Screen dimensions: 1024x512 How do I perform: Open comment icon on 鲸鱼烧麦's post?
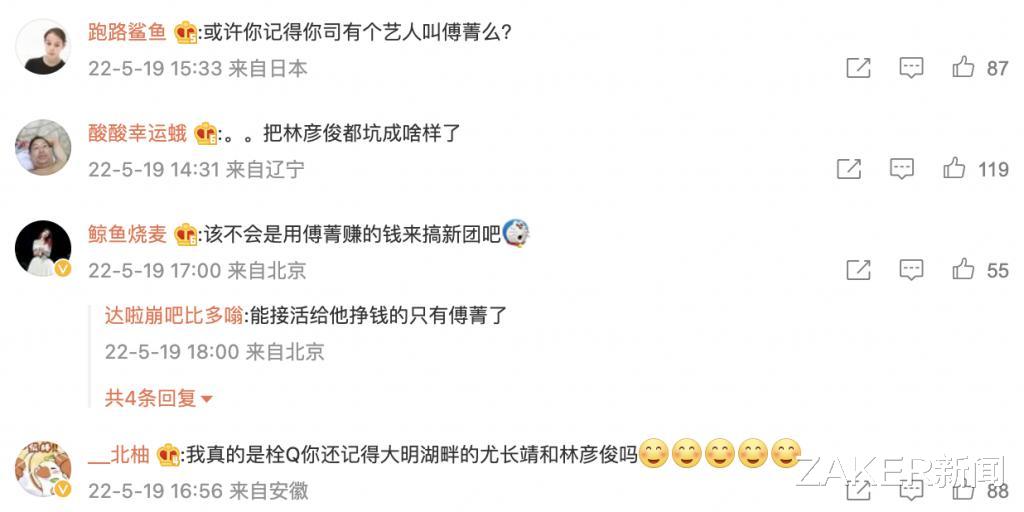(x=910, y=270)
